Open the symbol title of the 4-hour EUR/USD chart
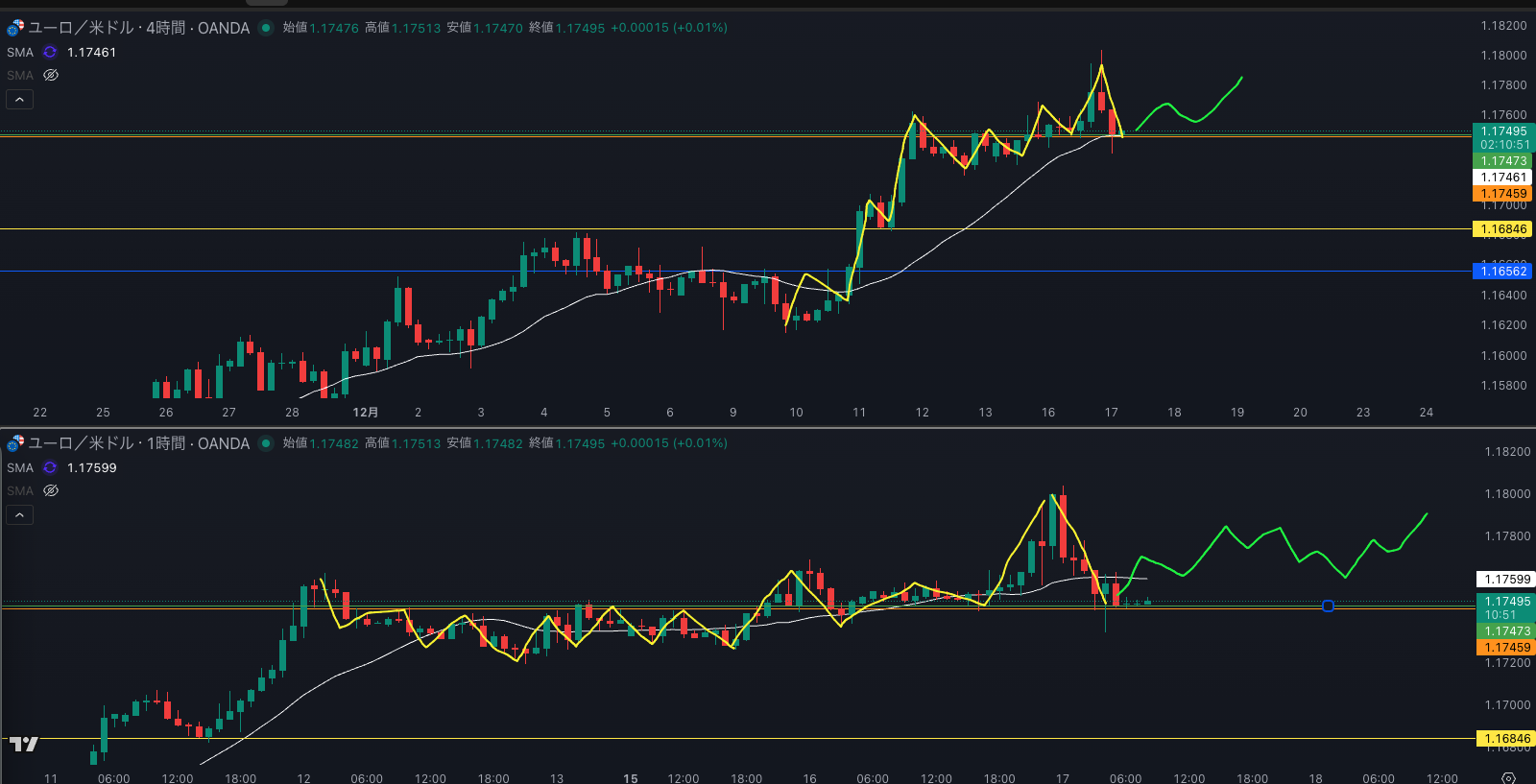The height and width of the screenshot is (784, 1536). click(x=138, y=28)
